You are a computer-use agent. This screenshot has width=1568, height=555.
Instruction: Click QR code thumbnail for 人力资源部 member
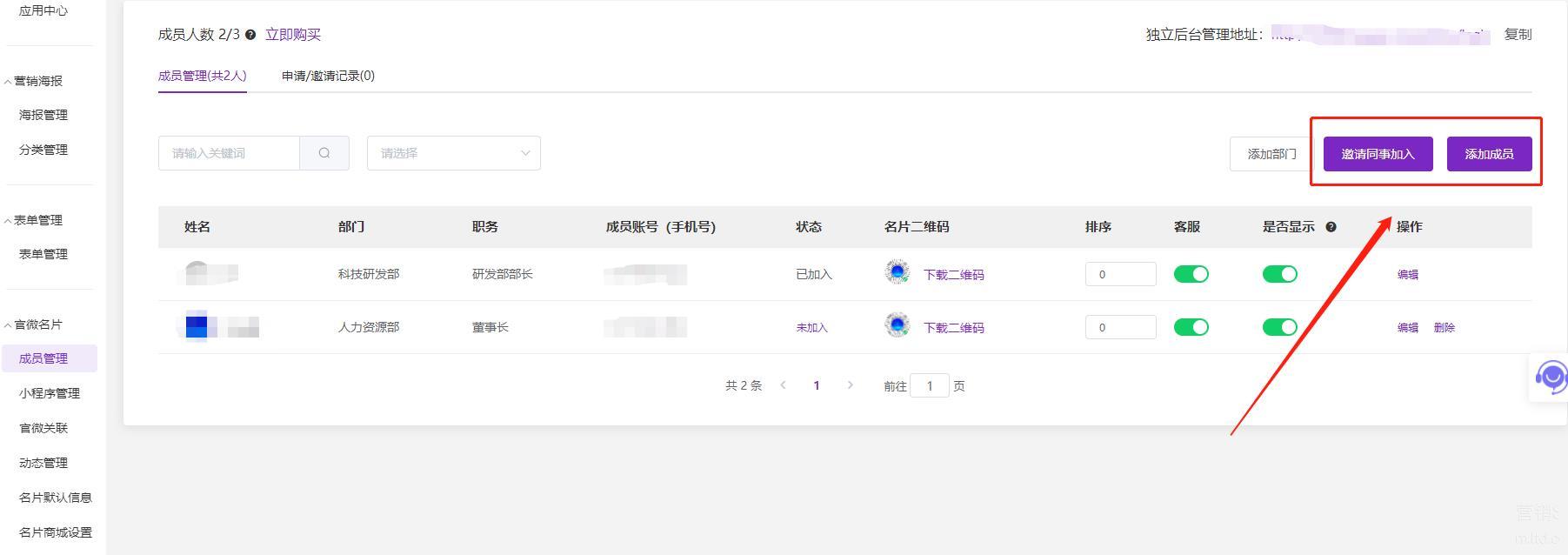point(897,326)
